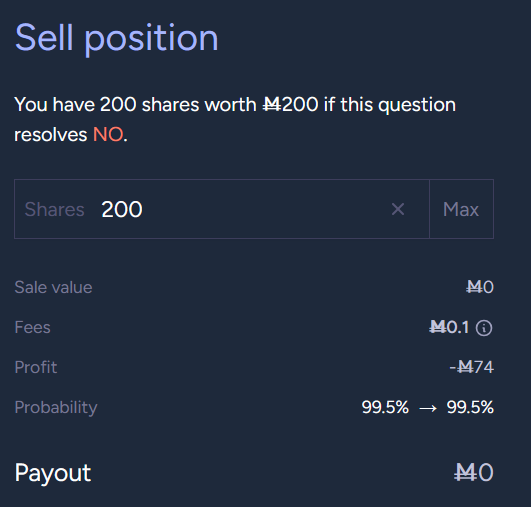The width and height of the screenshot is (531, 507).
Task: Select the -Ṁ74 profit value
Action: 471,367
